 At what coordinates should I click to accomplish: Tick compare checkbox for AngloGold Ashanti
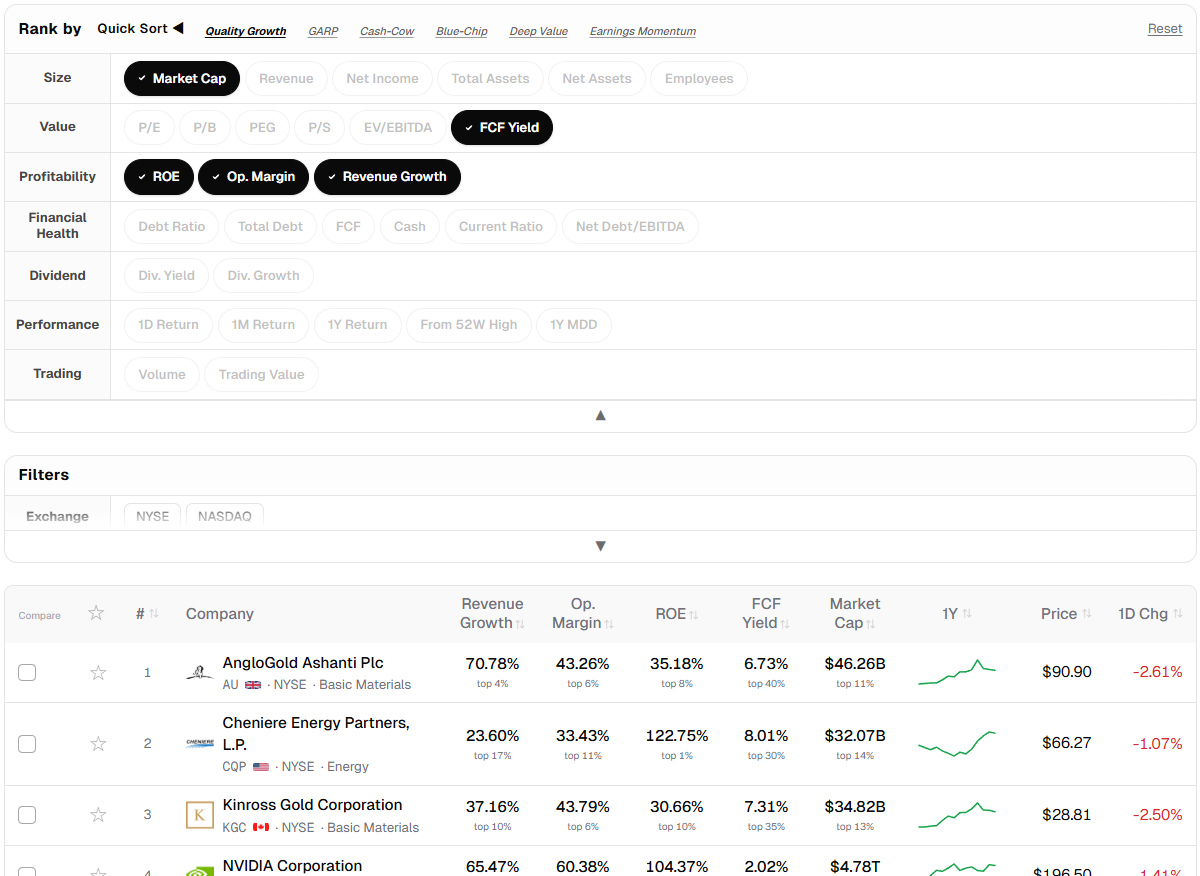tap(27, 673)
